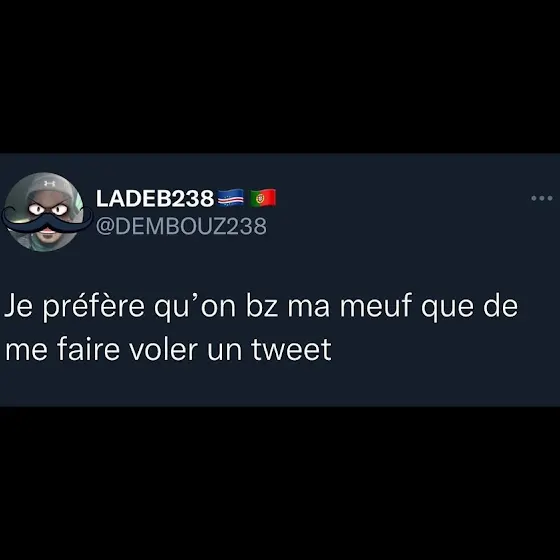
Task: Click the word "voler" in the tweet
Action: click(x=163, y=349)
